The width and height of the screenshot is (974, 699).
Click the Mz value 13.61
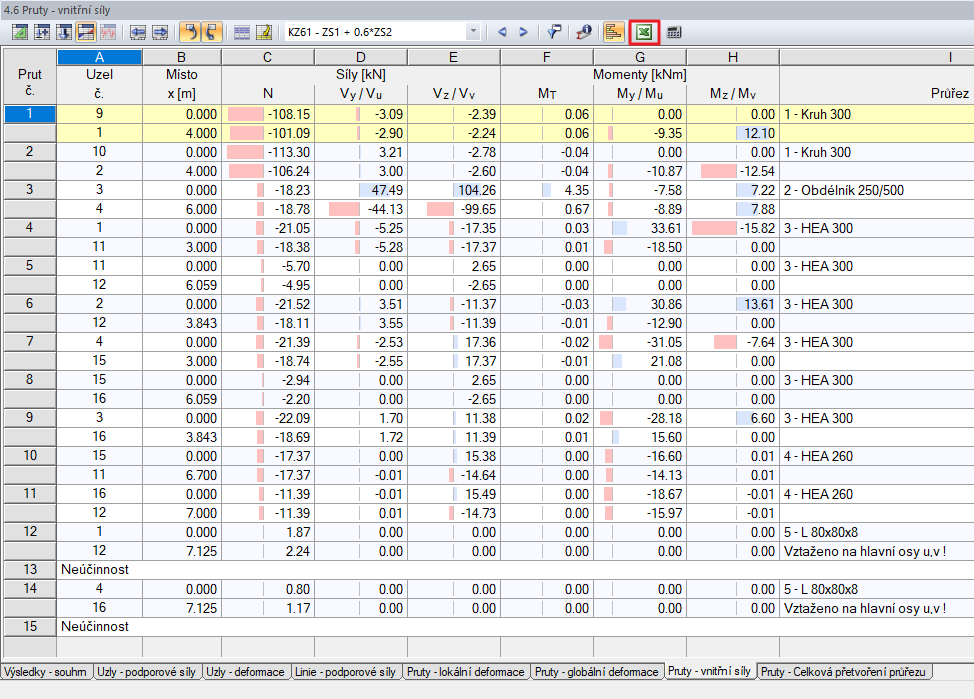point(759,304)
